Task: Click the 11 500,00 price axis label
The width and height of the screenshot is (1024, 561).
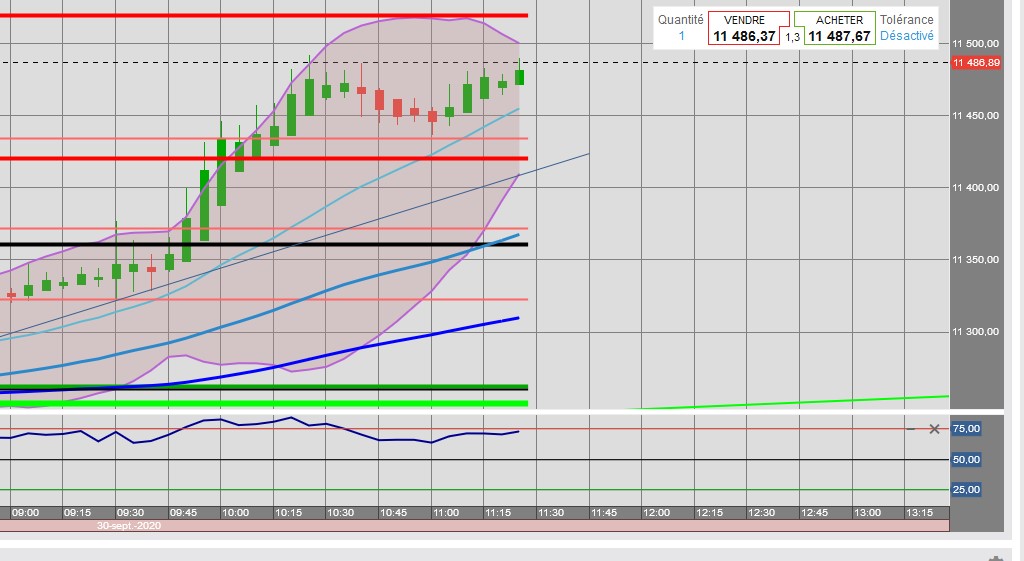Action: click(x=975, y=44)
